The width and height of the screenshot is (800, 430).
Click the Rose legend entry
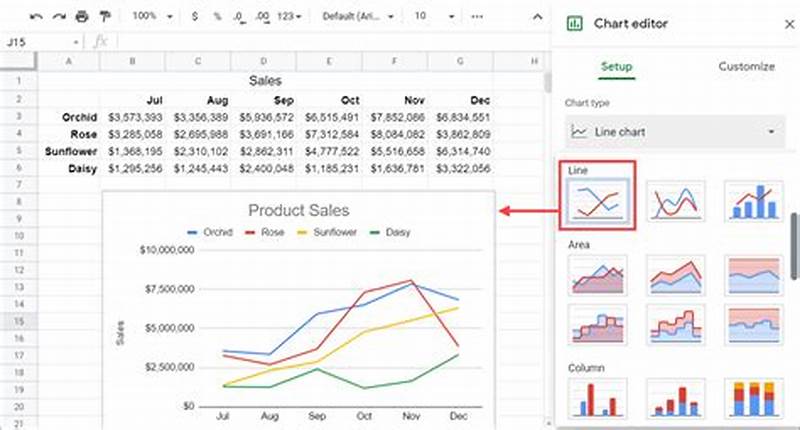point(264,232)
